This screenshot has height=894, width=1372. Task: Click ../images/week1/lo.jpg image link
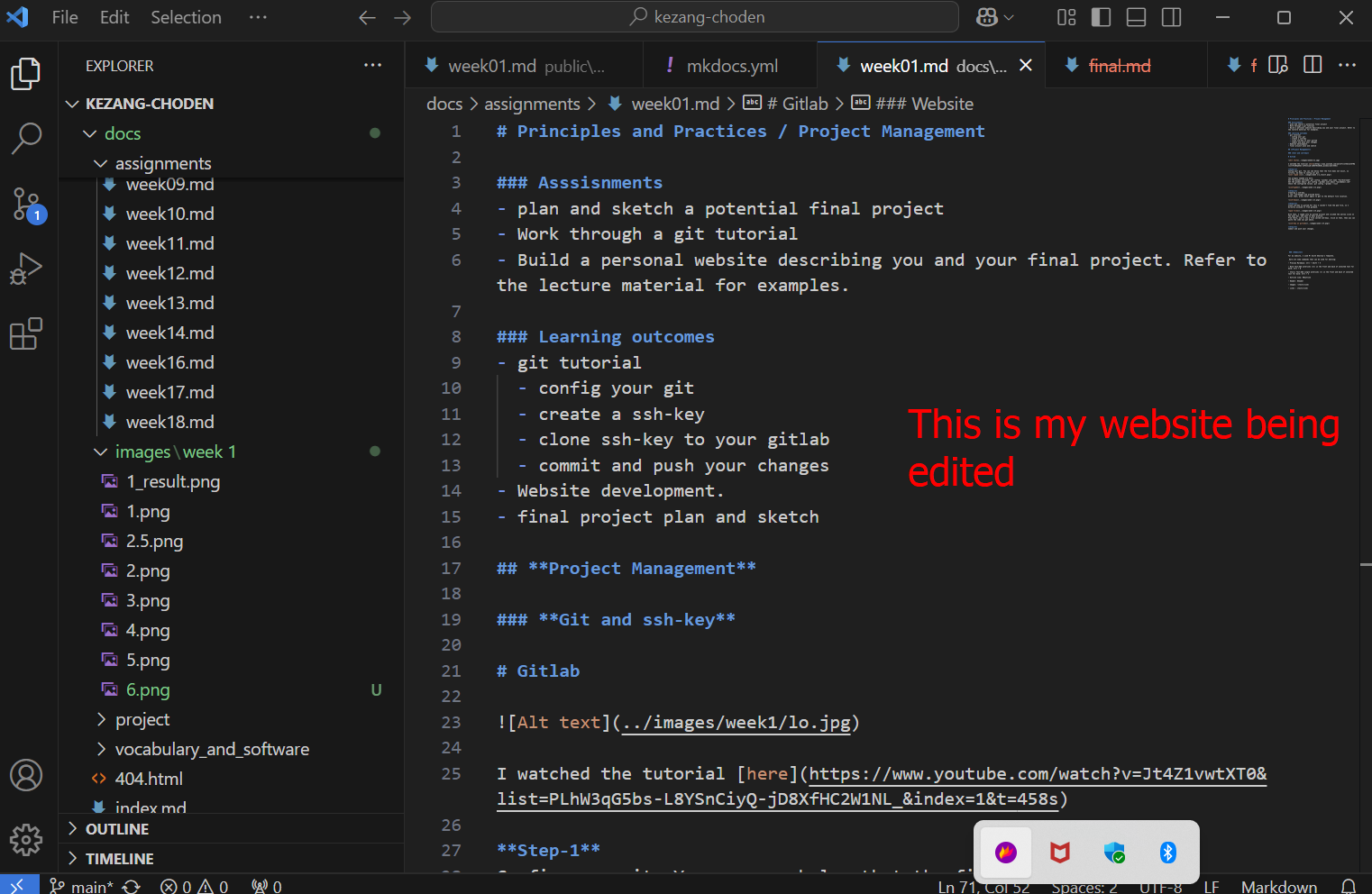[736, 723]
